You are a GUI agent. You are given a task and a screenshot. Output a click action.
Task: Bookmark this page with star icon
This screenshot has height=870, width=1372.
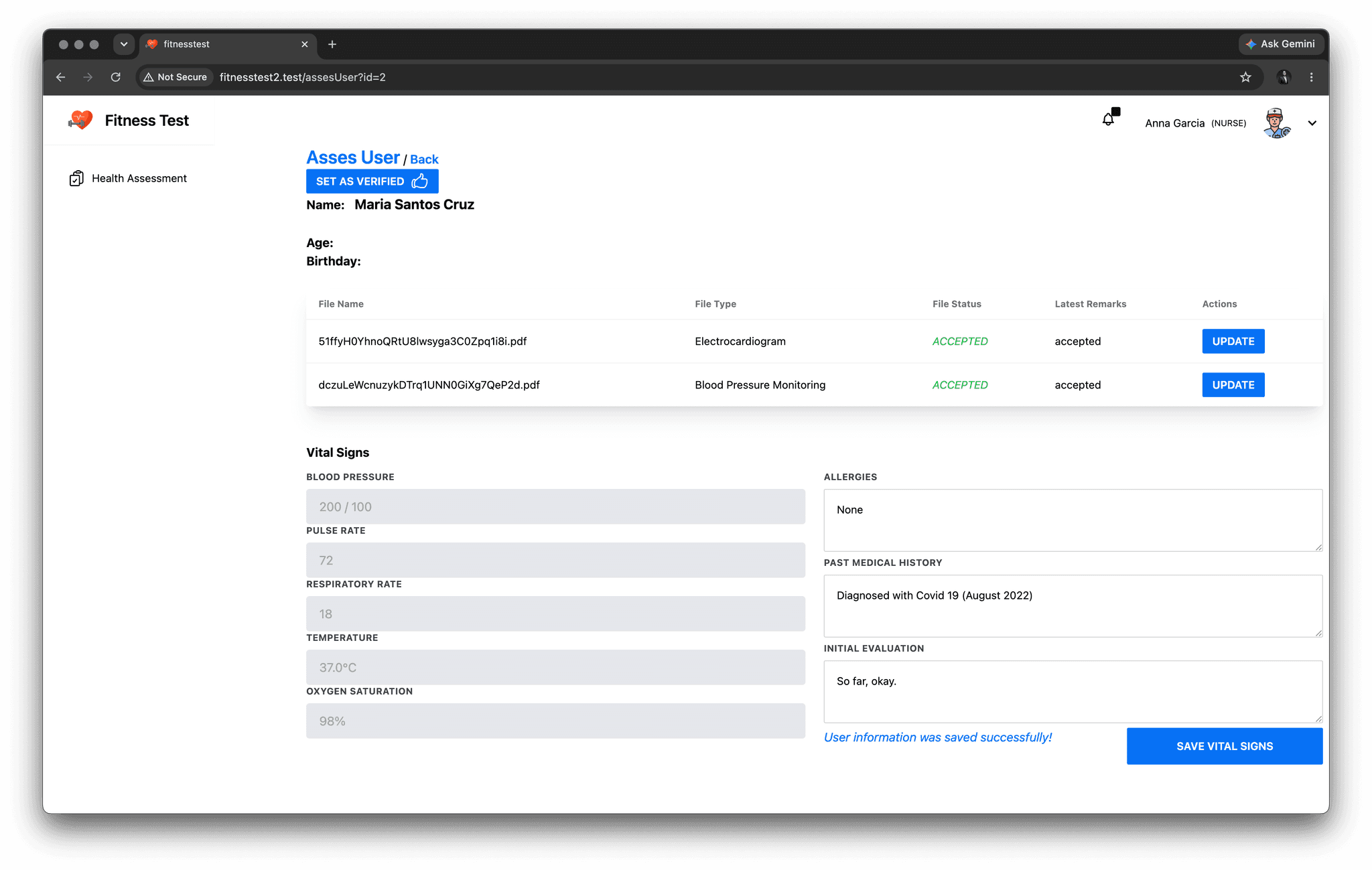1245,77
